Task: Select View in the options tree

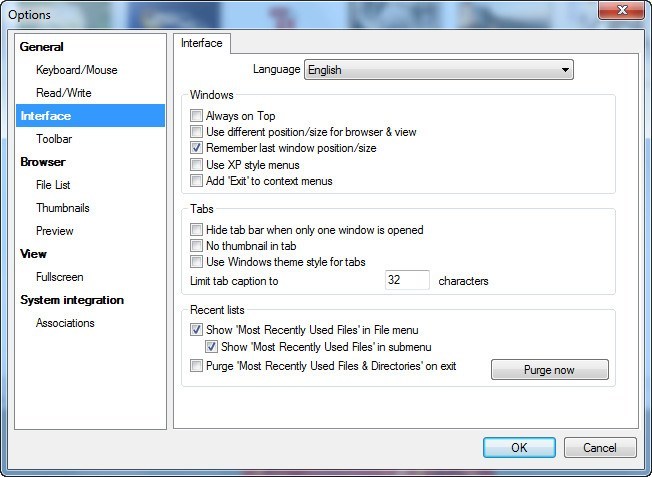Action: [33, 254]
